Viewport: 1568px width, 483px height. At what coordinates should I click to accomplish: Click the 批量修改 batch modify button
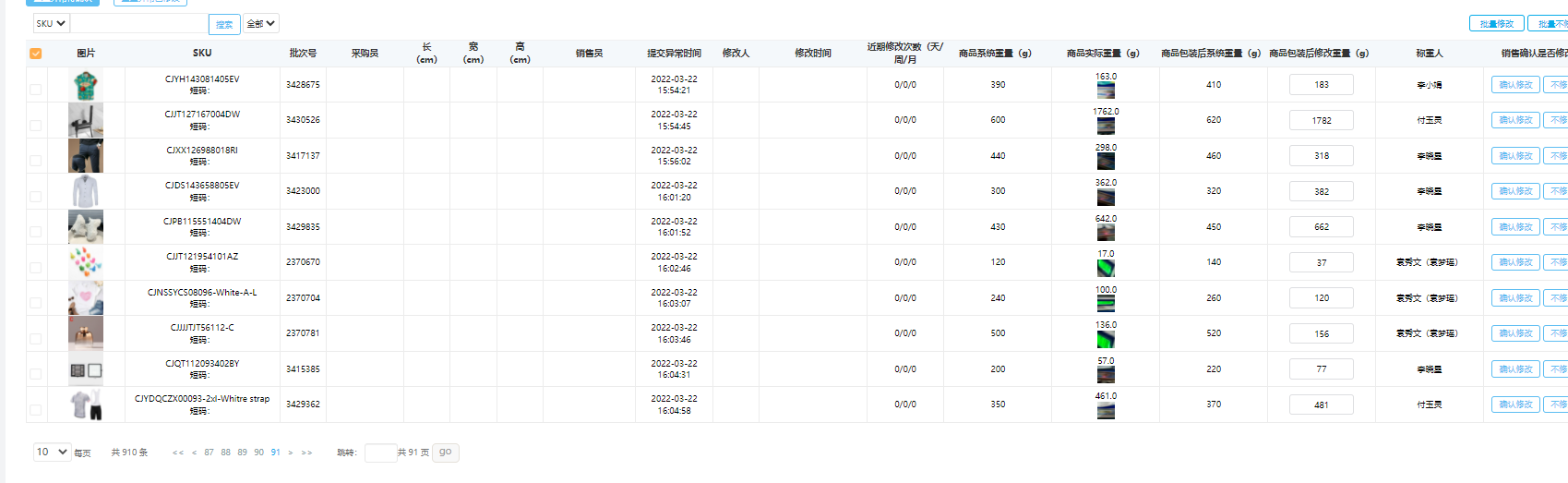(x=1496, y=24)
